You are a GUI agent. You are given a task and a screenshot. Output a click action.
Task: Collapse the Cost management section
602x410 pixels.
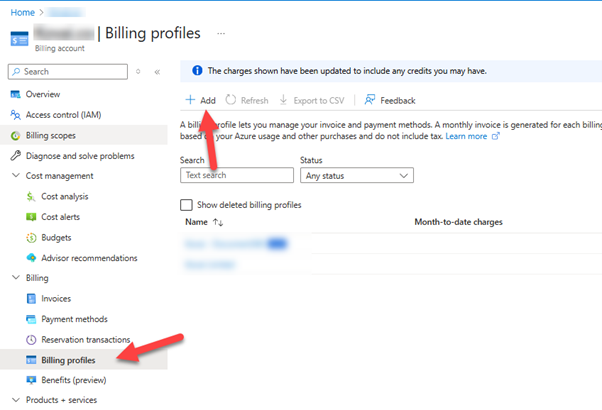[x=15, y=176]
